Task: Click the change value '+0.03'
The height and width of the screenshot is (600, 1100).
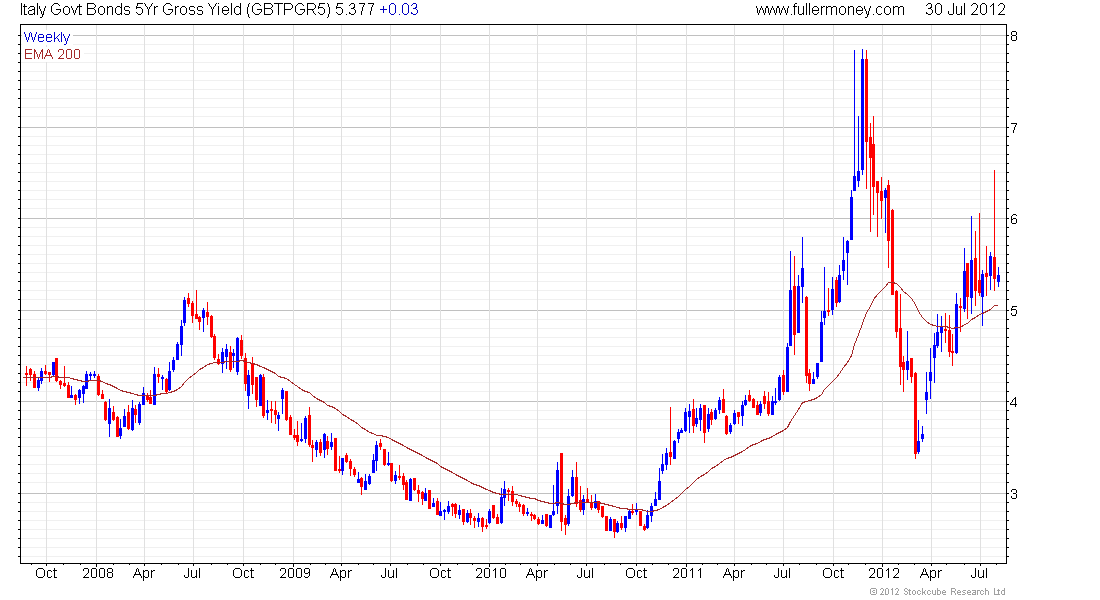Action: [398, 10]
